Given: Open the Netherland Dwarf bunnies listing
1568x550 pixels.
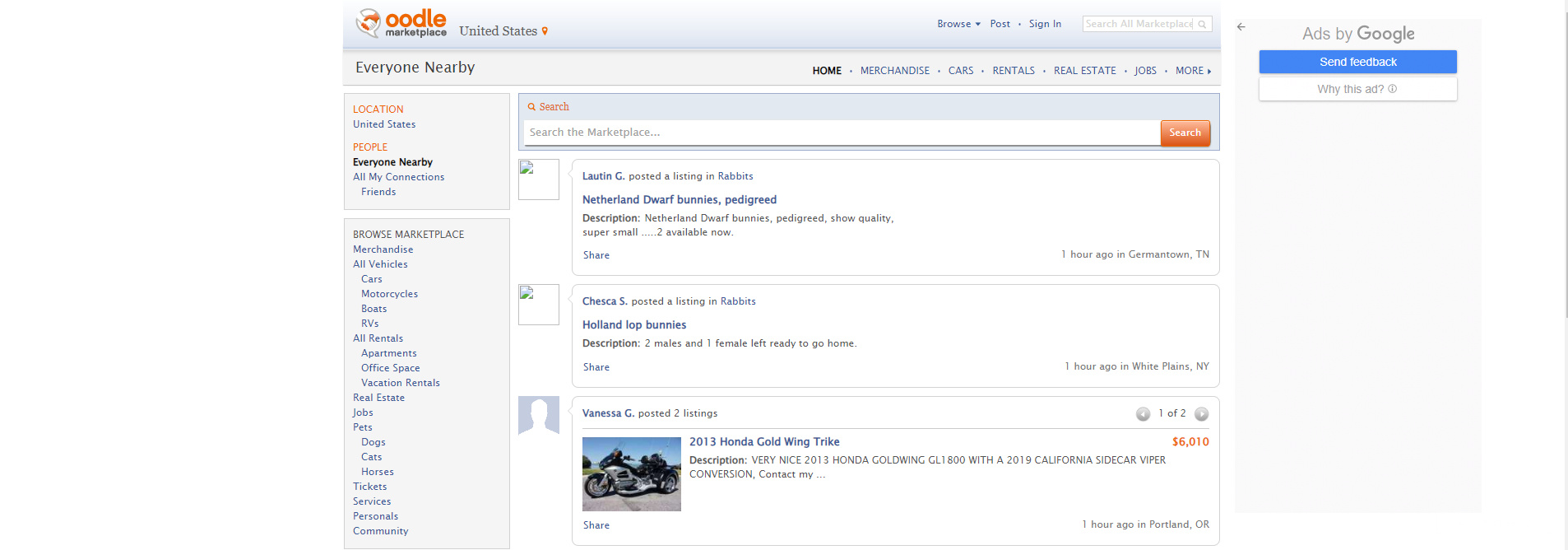Looking at the screenshot, I should 679,199.
